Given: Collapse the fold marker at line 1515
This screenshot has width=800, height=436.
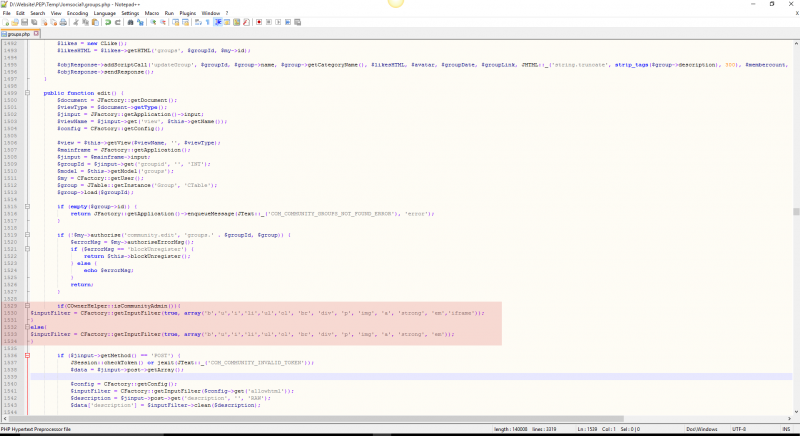Looking at the screenshot, I should click(28, 207).
